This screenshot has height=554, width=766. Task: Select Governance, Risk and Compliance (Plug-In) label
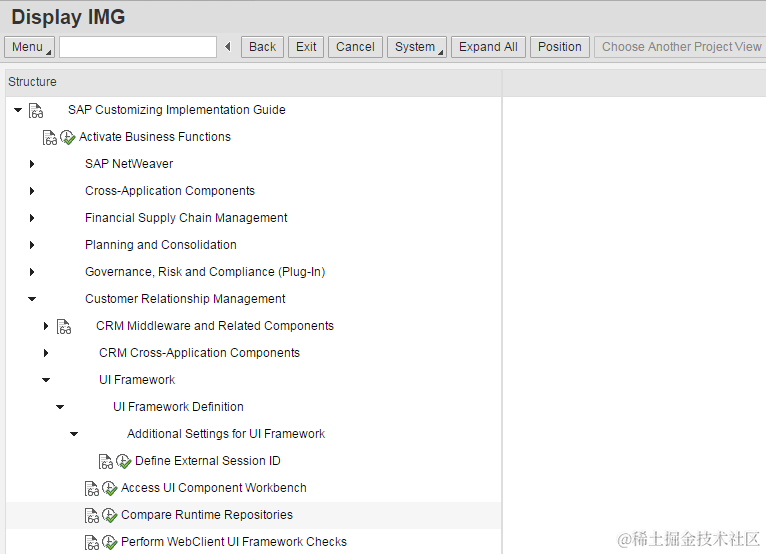(x=205, y=272)
